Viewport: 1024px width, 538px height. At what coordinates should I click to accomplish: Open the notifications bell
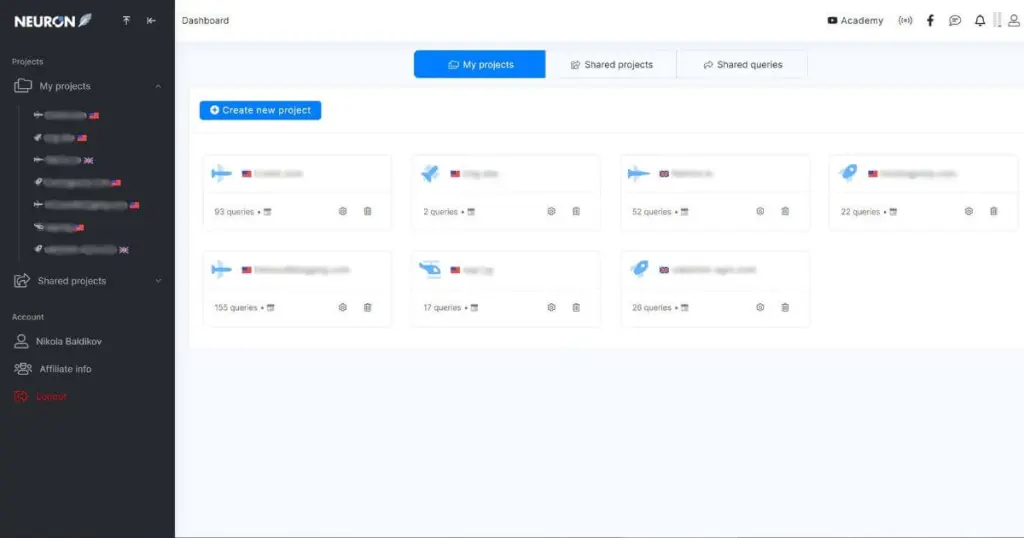(x=980, y=21)
